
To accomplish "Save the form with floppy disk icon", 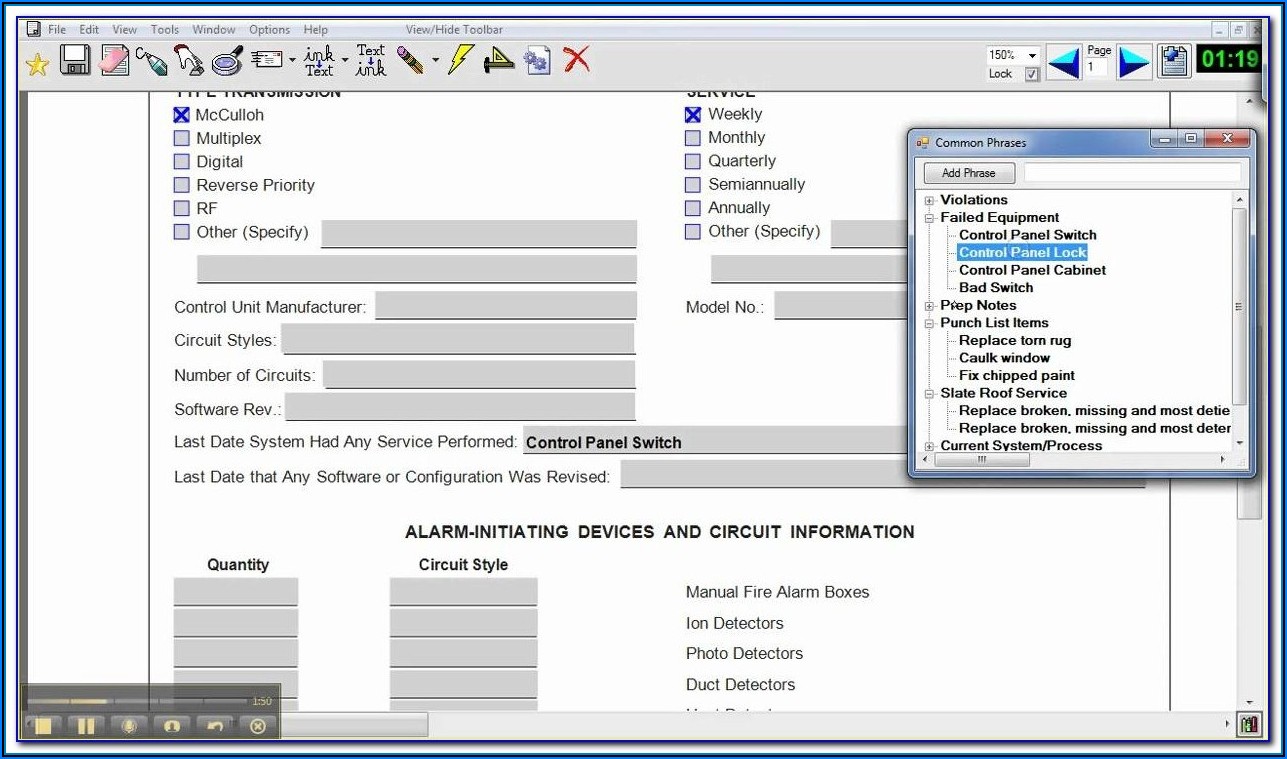I will [75, 62].
